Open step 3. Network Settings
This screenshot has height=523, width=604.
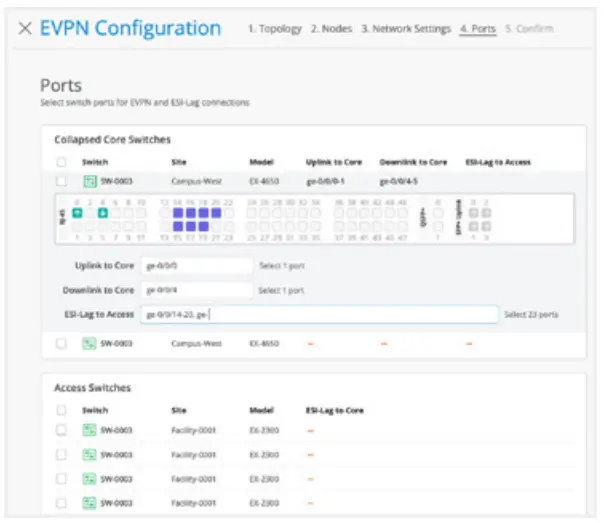(406, 28)
